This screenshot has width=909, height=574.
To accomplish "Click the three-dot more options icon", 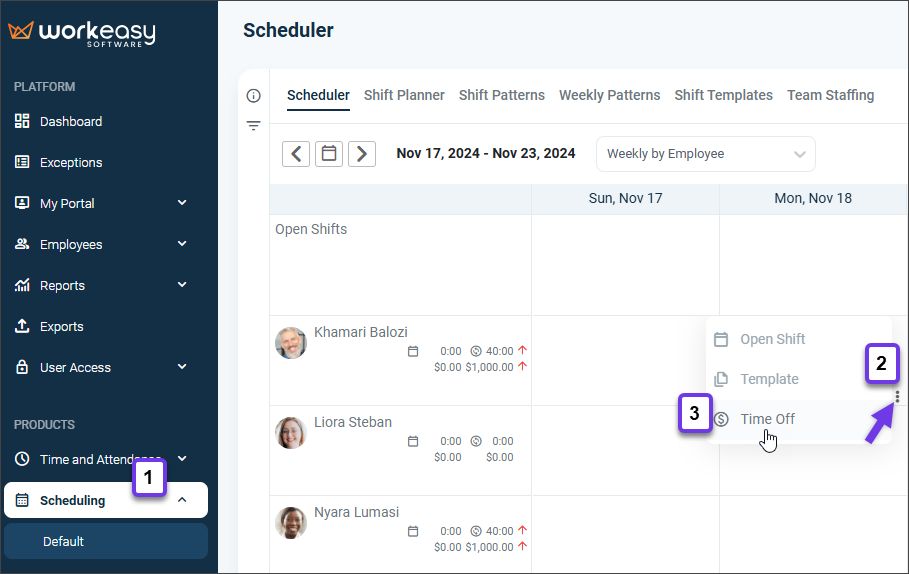I will (x=897, y=396).
